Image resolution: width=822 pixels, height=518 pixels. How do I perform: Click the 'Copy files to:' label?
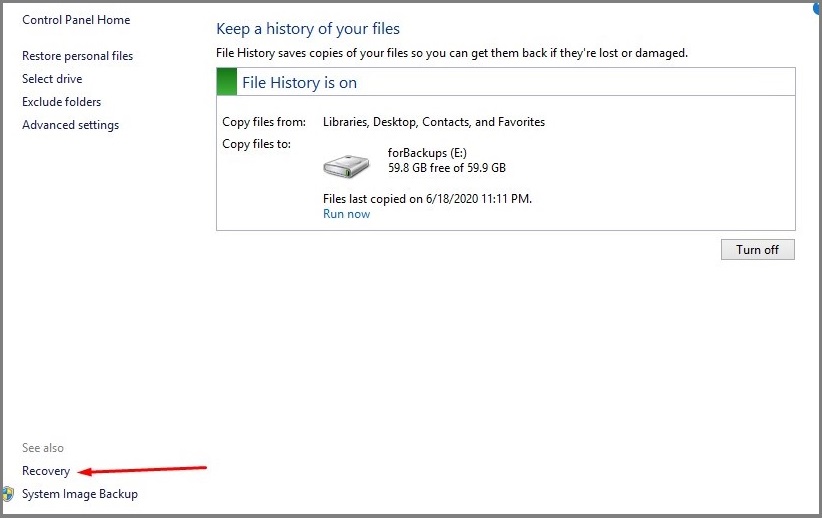[256, 144]
